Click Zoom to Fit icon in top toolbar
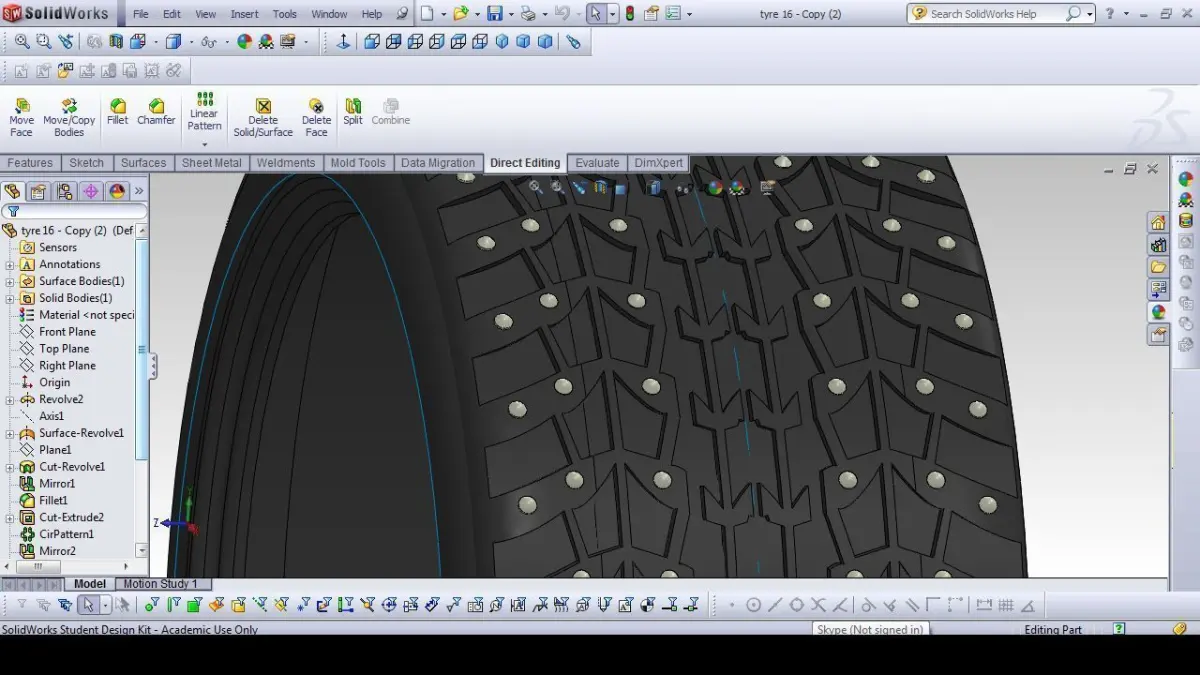 [x=22, y=42]
